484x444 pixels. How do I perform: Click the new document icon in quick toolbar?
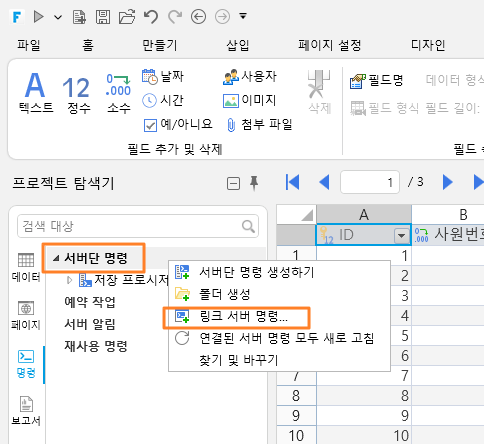79,17
